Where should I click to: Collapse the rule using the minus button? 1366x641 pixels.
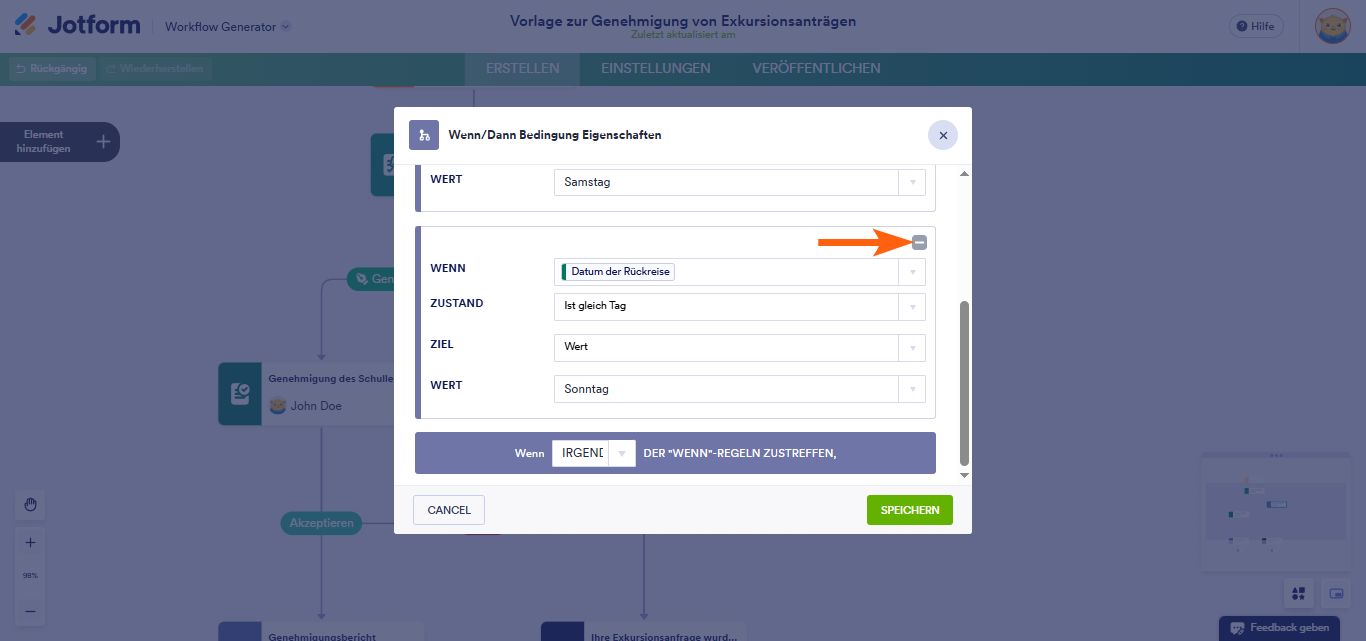pos(919,242)
